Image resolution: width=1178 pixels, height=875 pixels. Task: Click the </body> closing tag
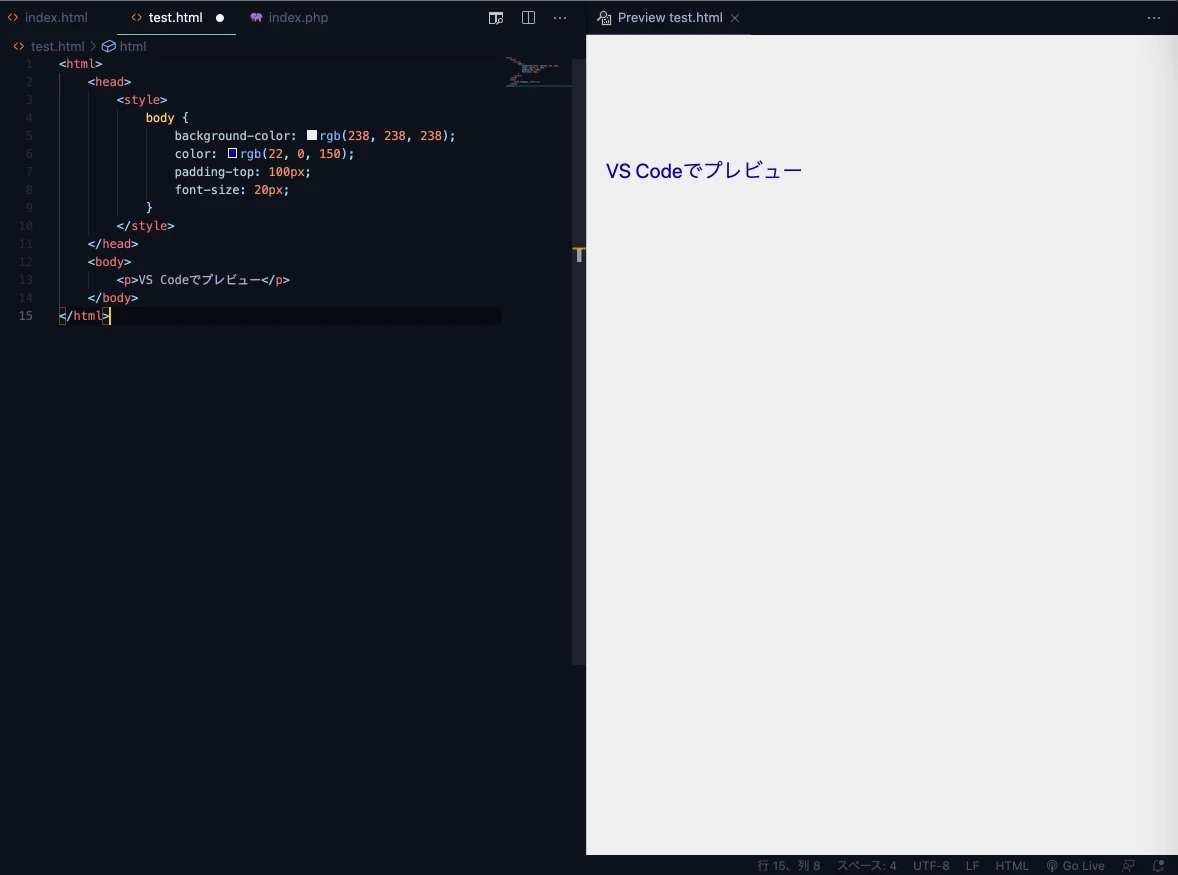(x=113, y=298)
